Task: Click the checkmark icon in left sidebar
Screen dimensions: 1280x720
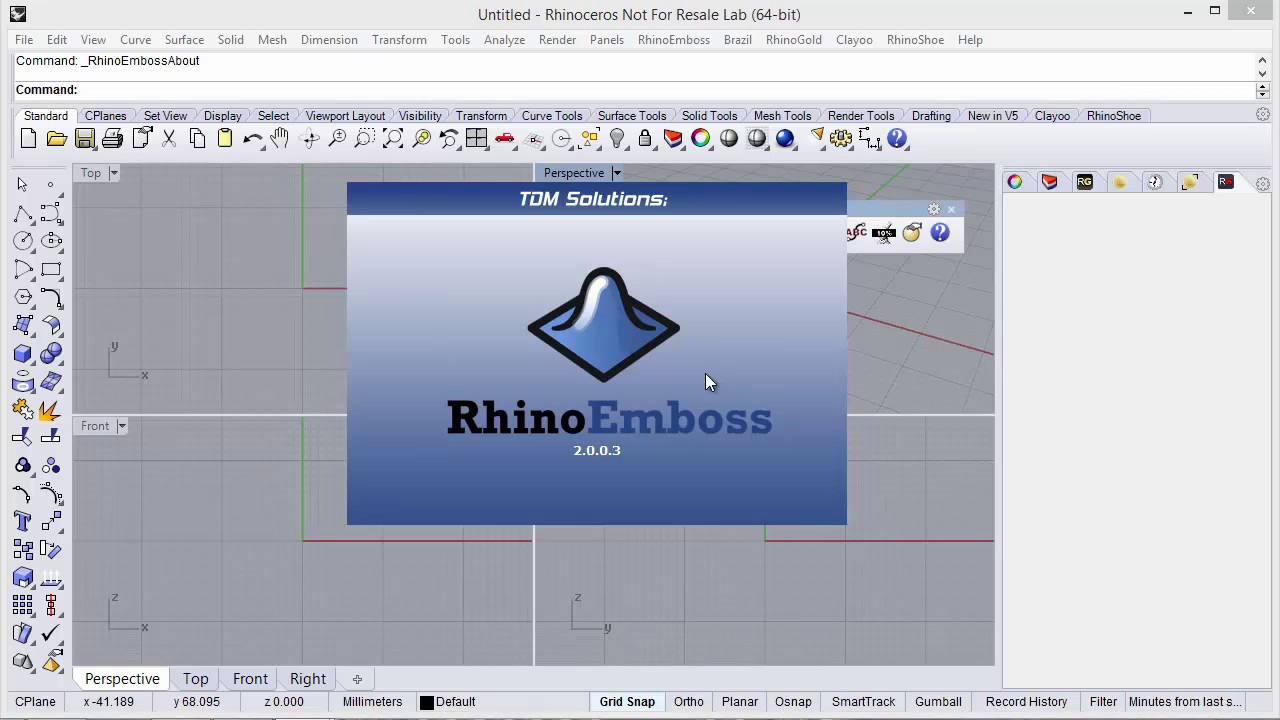Action: click(51, 633)
